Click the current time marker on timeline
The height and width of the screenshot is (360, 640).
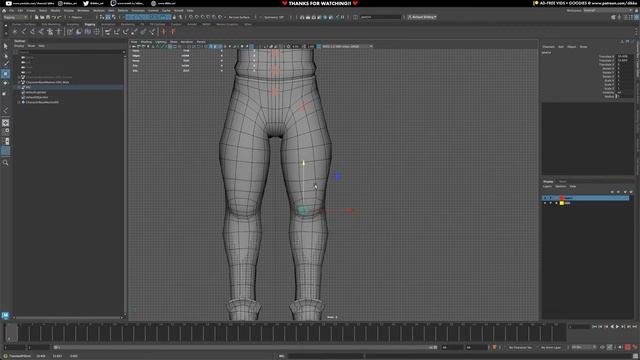point(11,333)
